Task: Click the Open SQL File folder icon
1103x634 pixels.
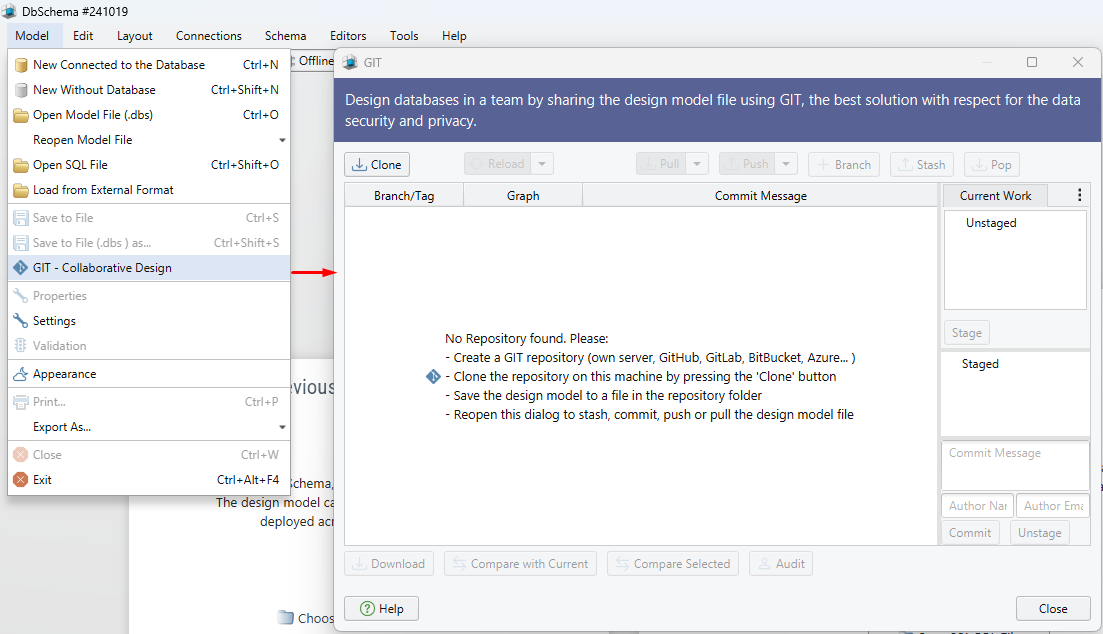Action: pos(21,165)
